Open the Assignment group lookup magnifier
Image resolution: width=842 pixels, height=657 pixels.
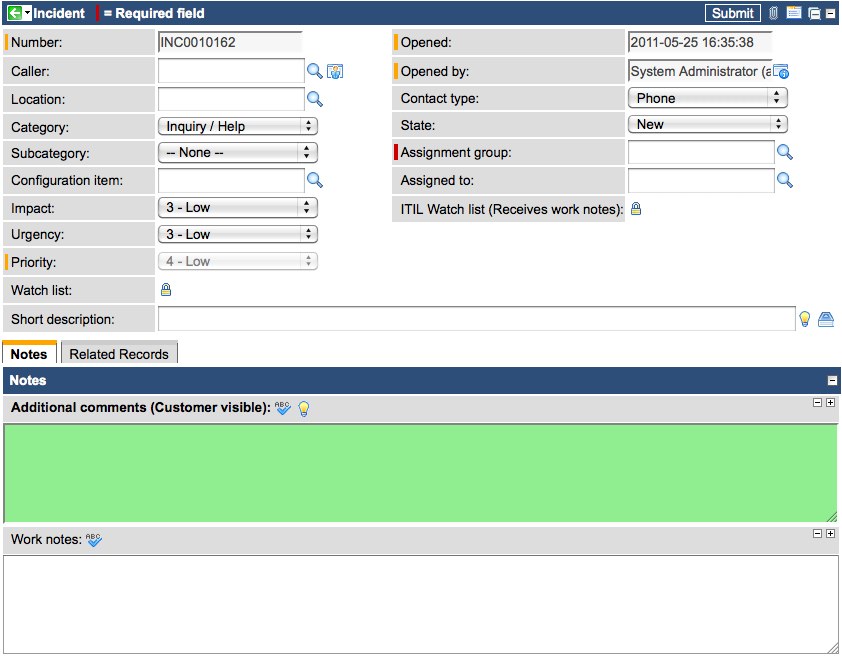(x=785, y=152)
